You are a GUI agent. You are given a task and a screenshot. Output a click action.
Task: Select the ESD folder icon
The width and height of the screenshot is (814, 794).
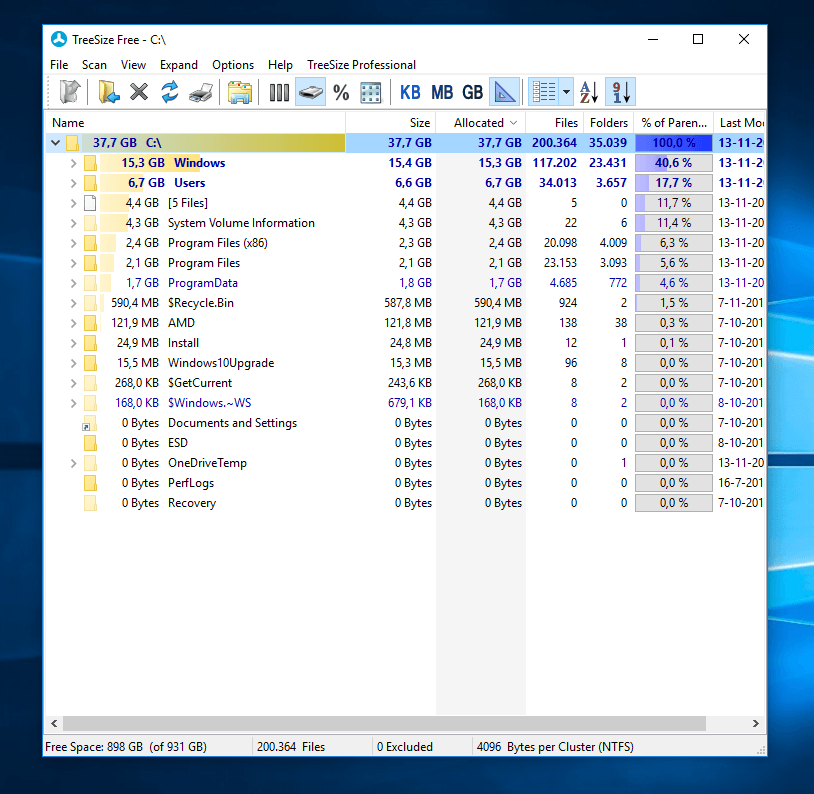click(x=90, y=443)
